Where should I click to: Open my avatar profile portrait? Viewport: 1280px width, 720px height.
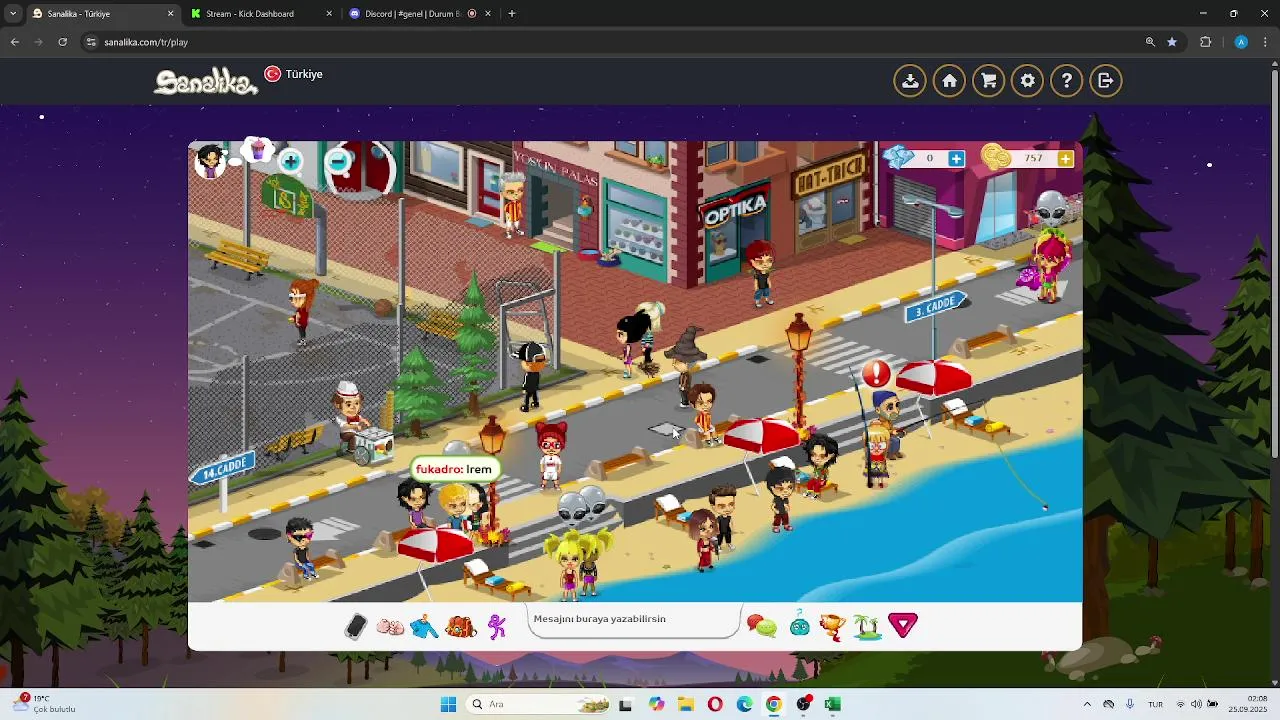click(210, 161)
